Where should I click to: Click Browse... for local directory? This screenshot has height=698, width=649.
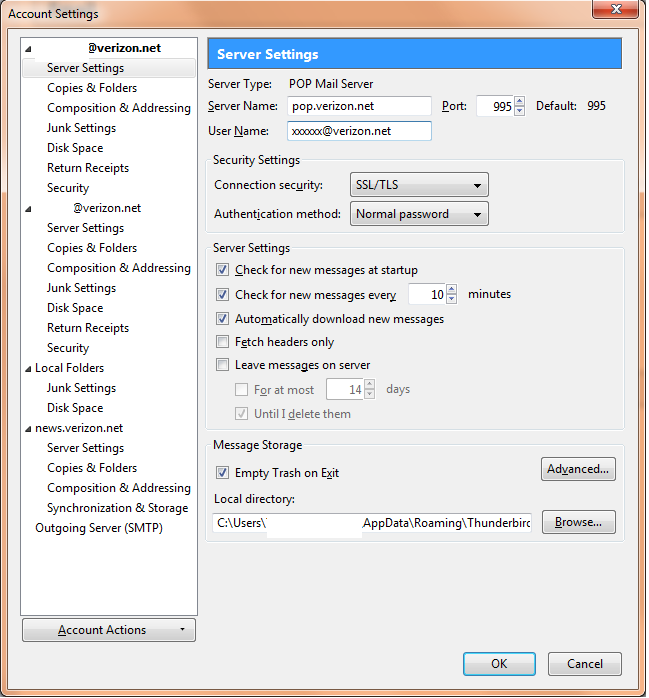(578, 522)
